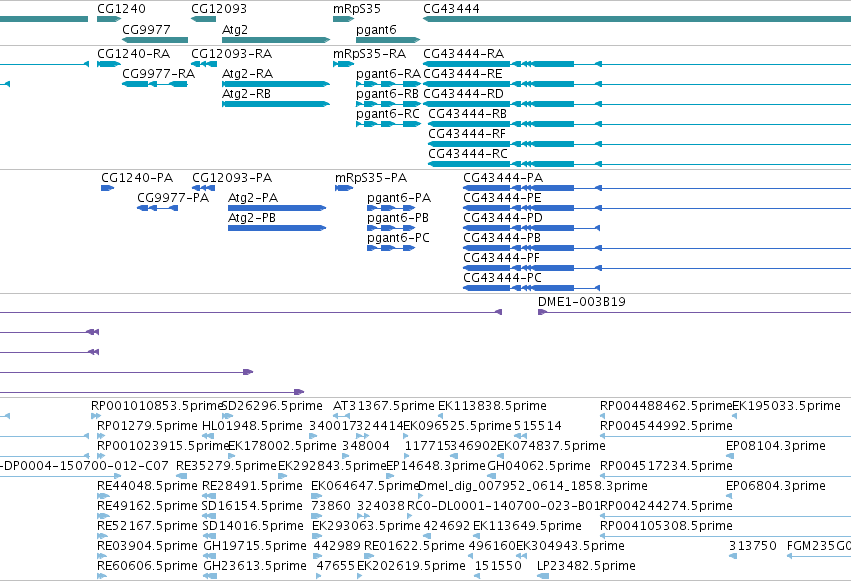This screenshot has width=851, height=581.
Task: Click the DME1-003B19 clone label
Action: pyautogui.click(x=582, y=302)
